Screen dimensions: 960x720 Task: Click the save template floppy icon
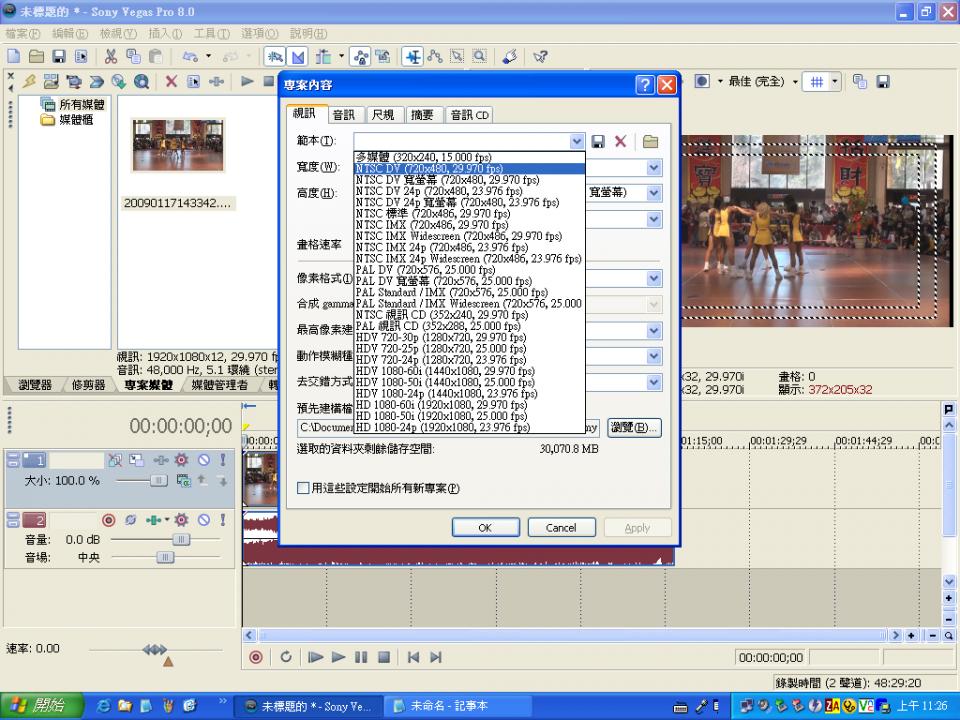598,142
